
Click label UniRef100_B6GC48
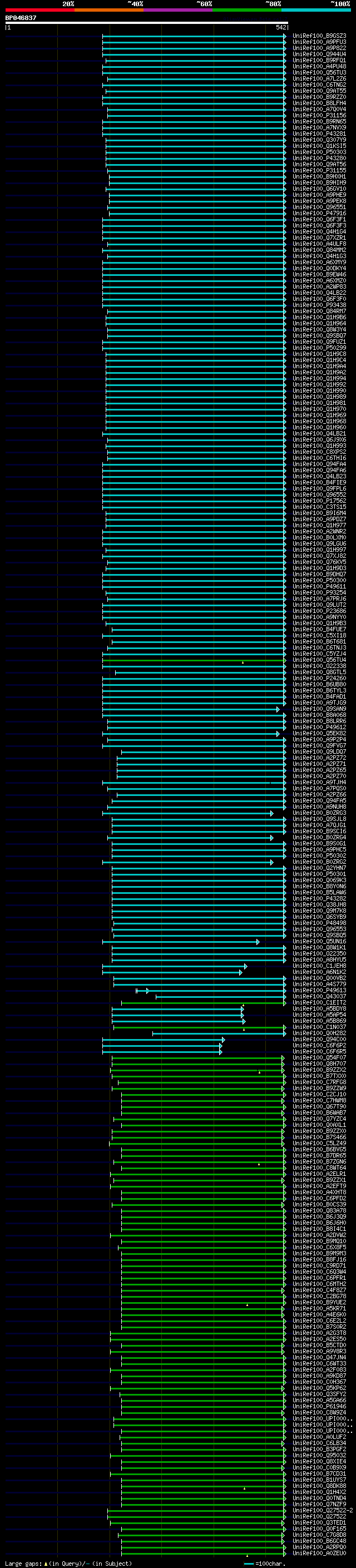click(319, 1541)
